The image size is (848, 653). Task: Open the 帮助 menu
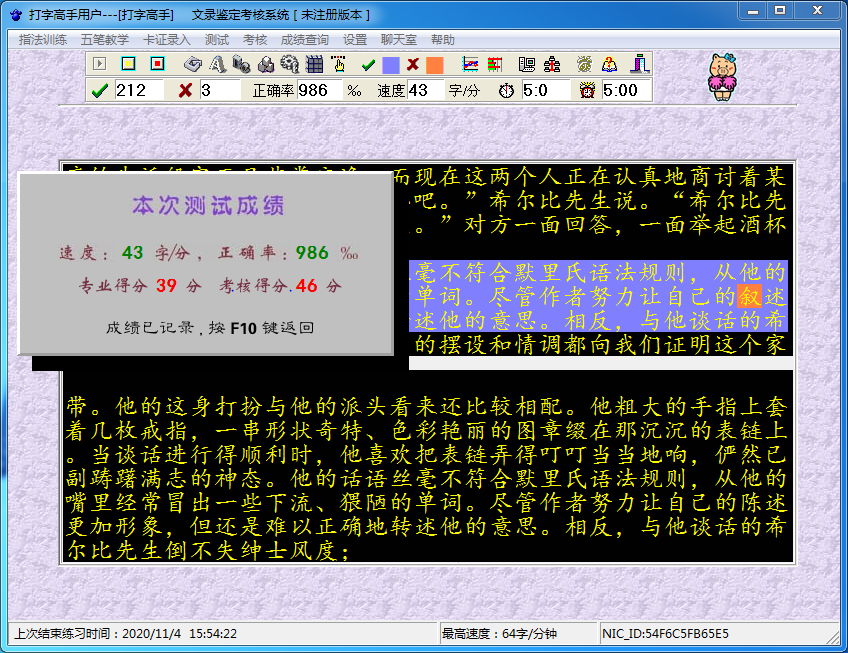coord(443,39)
